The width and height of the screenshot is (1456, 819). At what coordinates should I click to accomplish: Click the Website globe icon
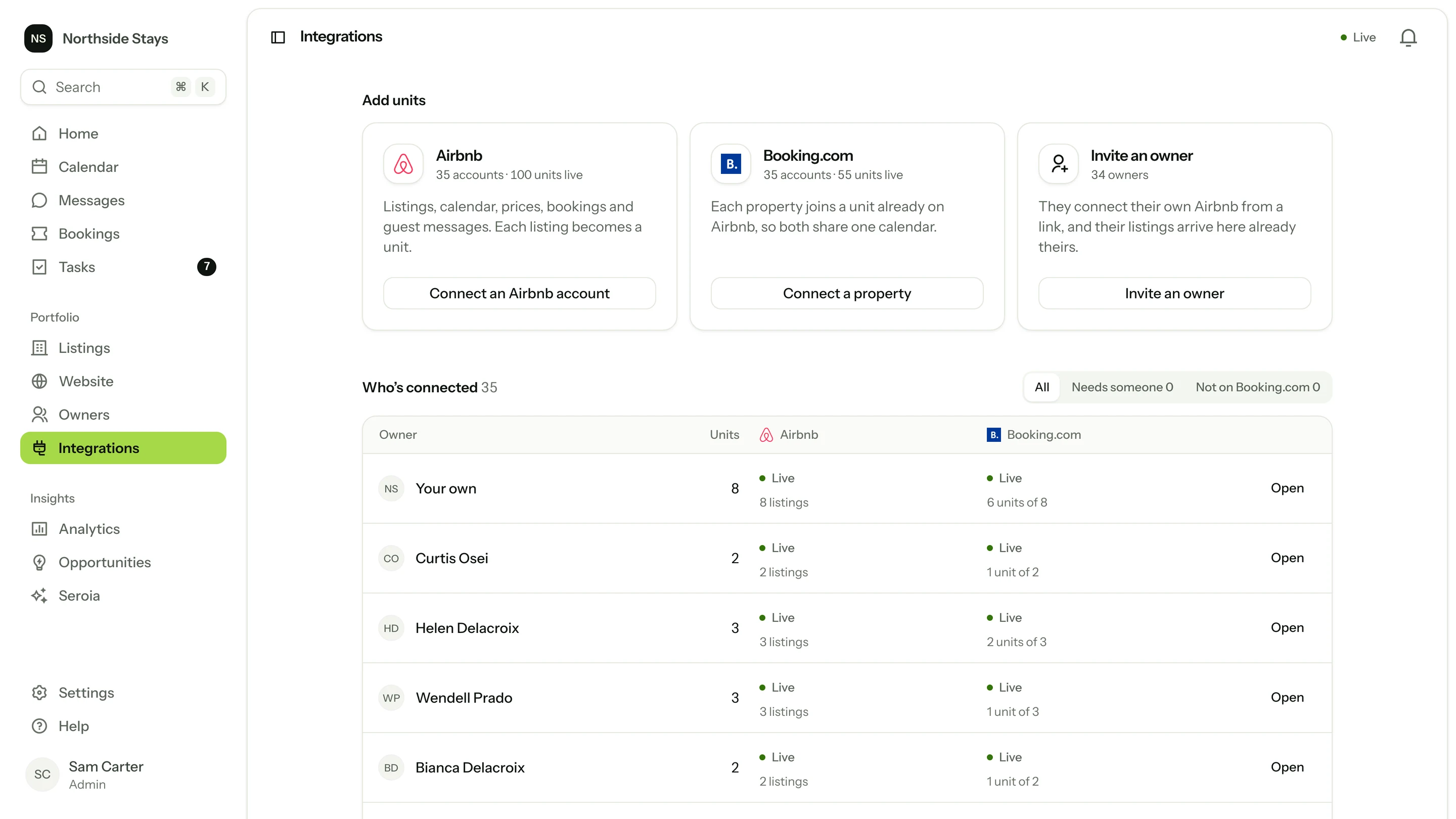[x=39, y=381]
